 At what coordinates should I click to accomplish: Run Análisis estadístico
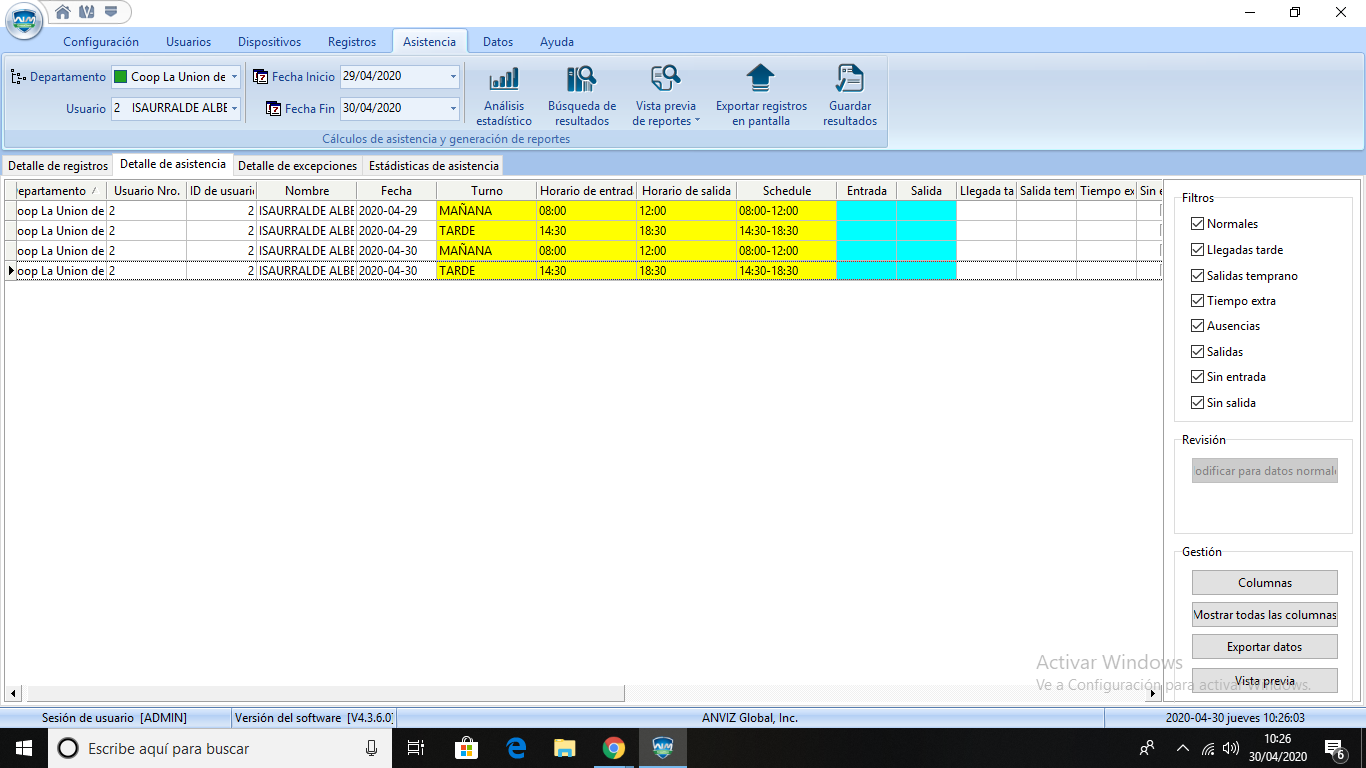[504, 96]
